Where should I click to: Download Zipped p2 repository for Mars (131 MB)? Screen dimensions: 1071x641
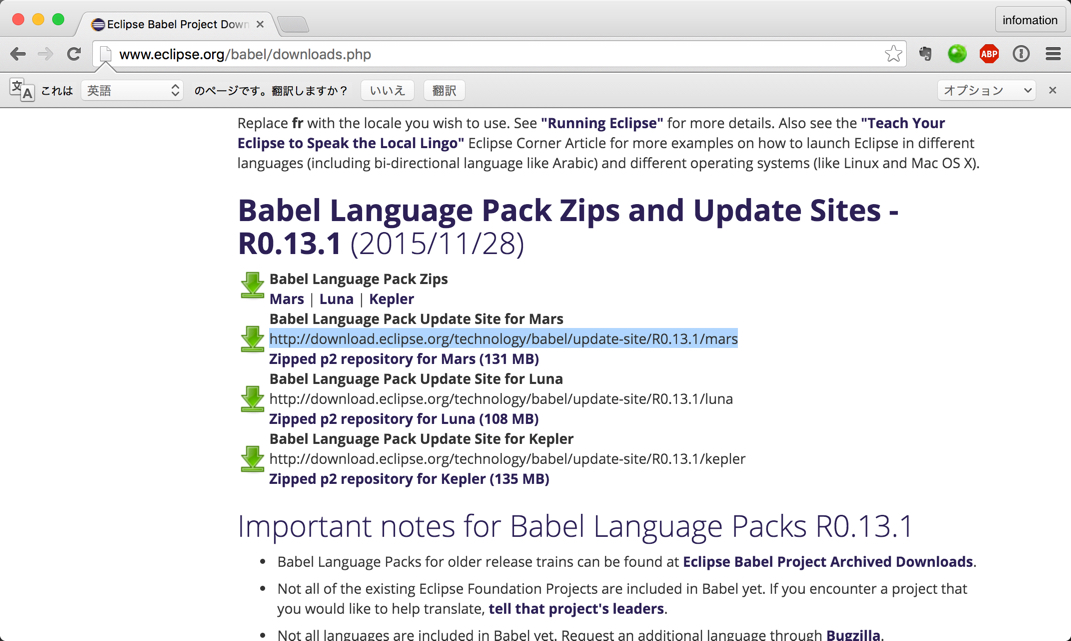click(x=404, y=359)
